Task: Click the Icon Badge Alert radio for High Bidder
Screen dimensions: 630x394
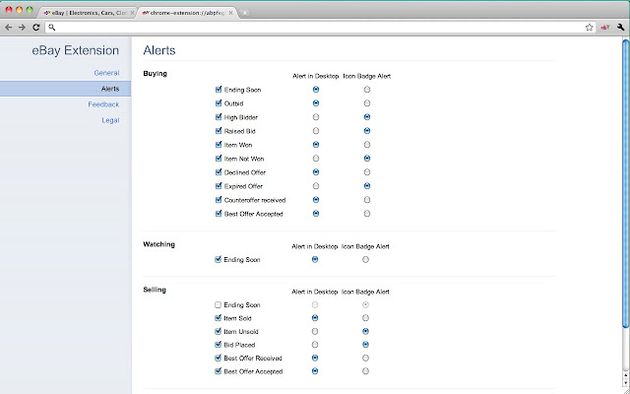Action: pos(367,117)
